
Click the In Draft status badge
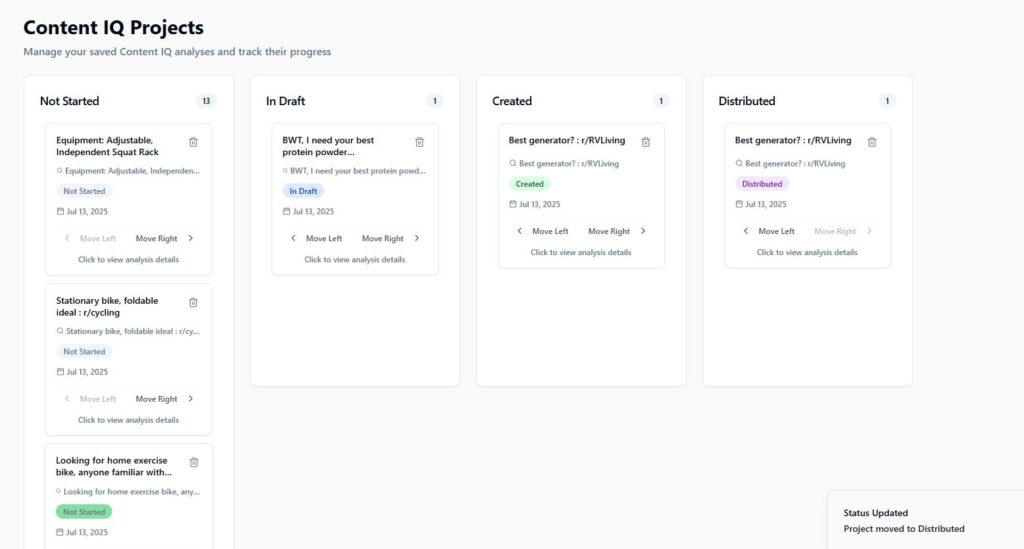click(x=303, y=191)
